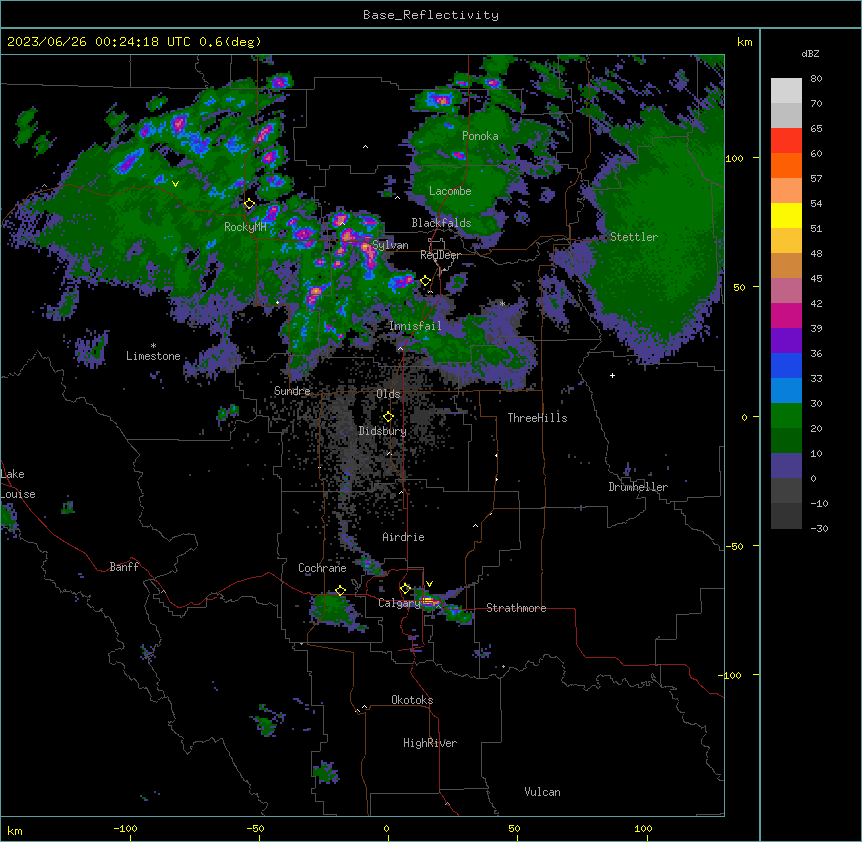Image resolution: width=862 pixels, height=842 pixels.
Task: Choose the bright green 20-30 dBZ legend swatch
Action: click(786, 416)
